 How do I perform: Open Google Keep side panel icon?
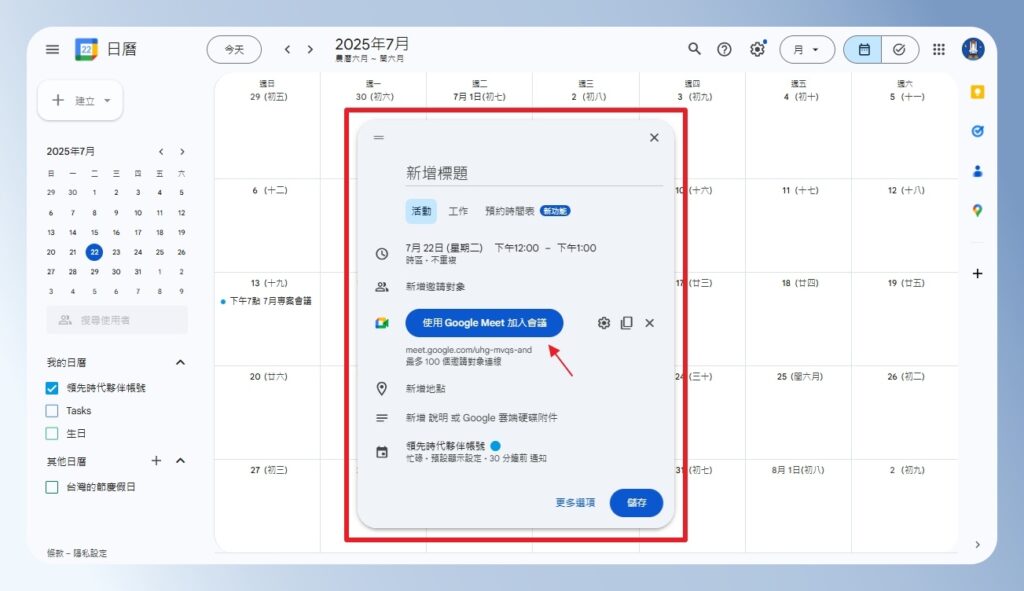click(977, 92)
